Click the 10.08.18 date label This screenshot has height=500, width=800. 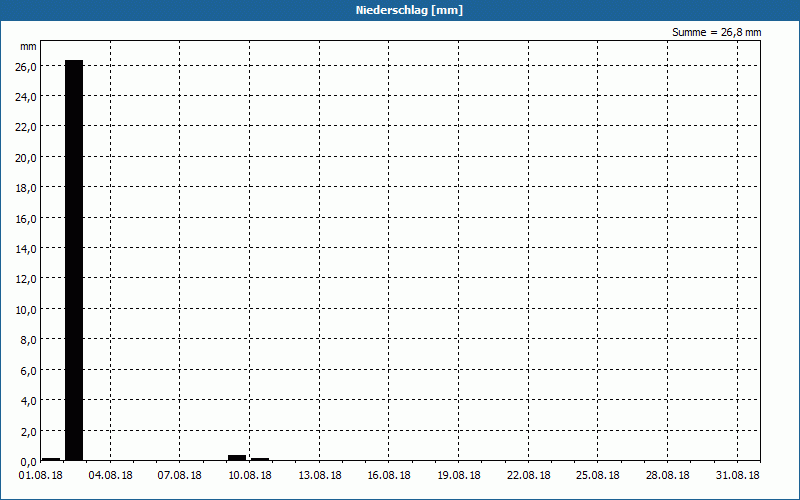point(249,476)
